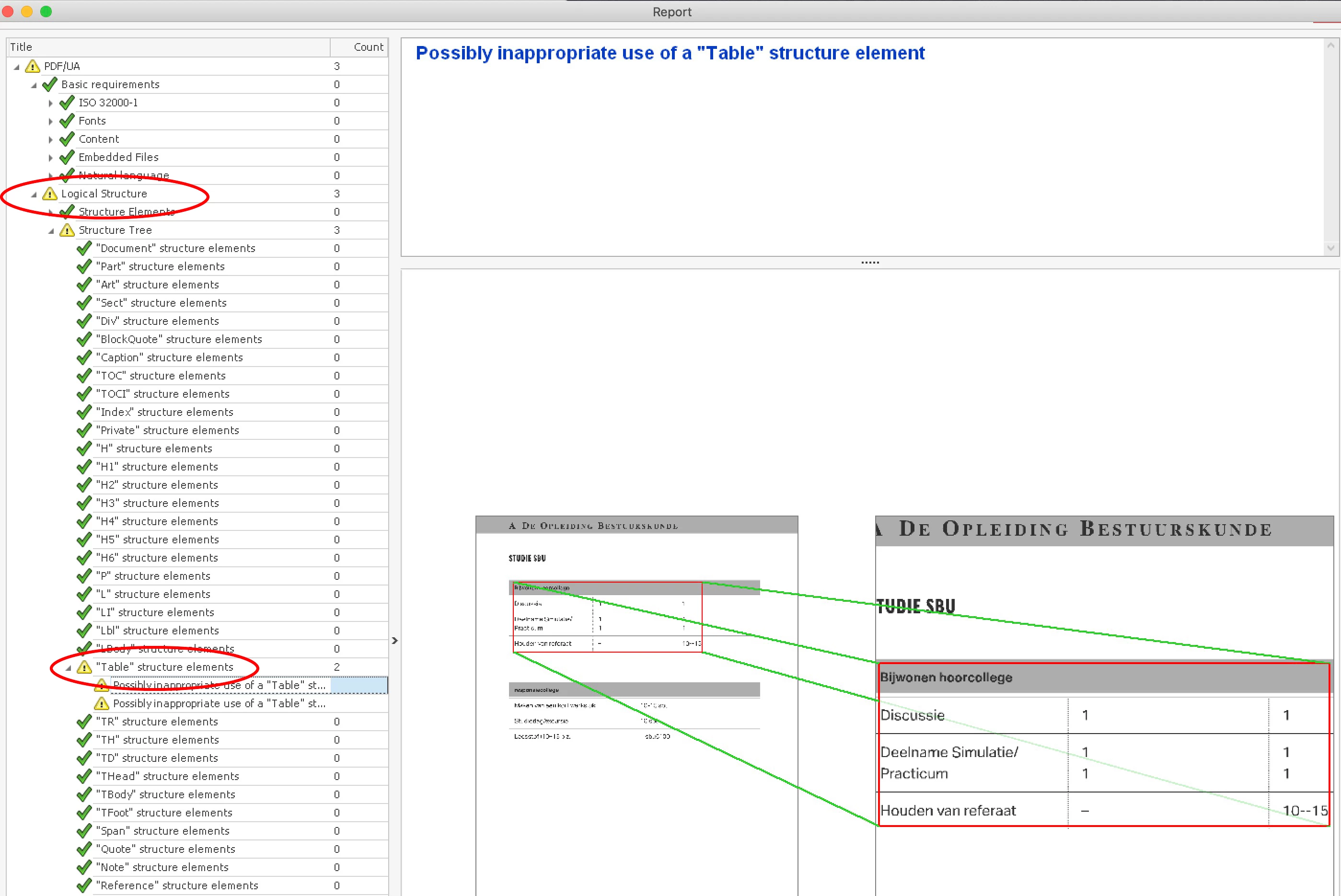
Task: Click the "Table" structure elements warning icon
Action: 84,667
